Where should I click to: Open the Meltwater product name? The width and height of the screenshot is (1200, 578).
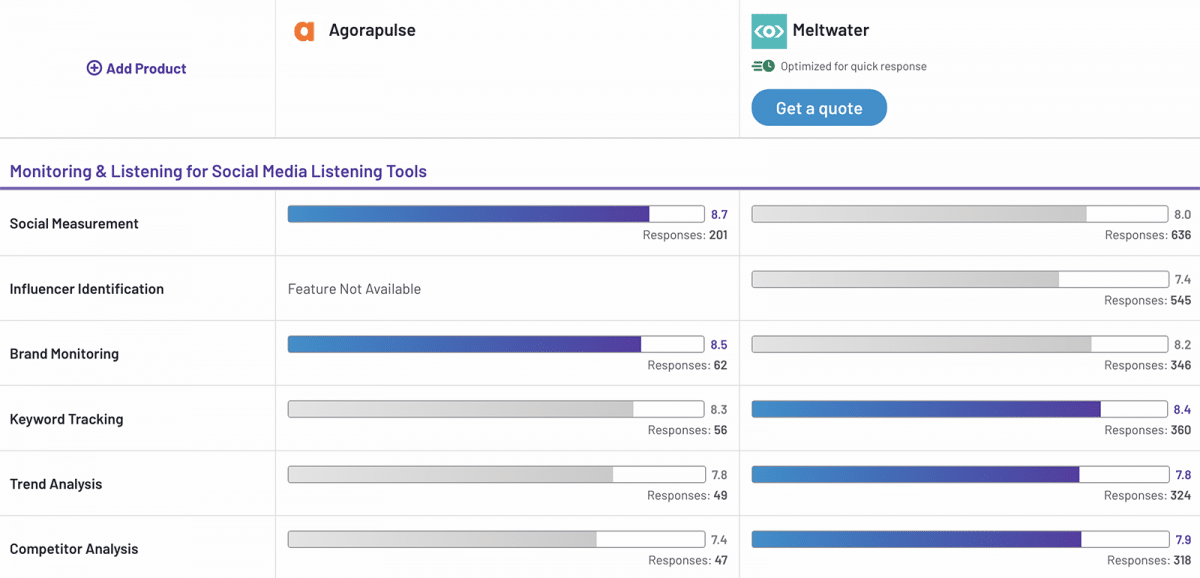coord(831,30)
